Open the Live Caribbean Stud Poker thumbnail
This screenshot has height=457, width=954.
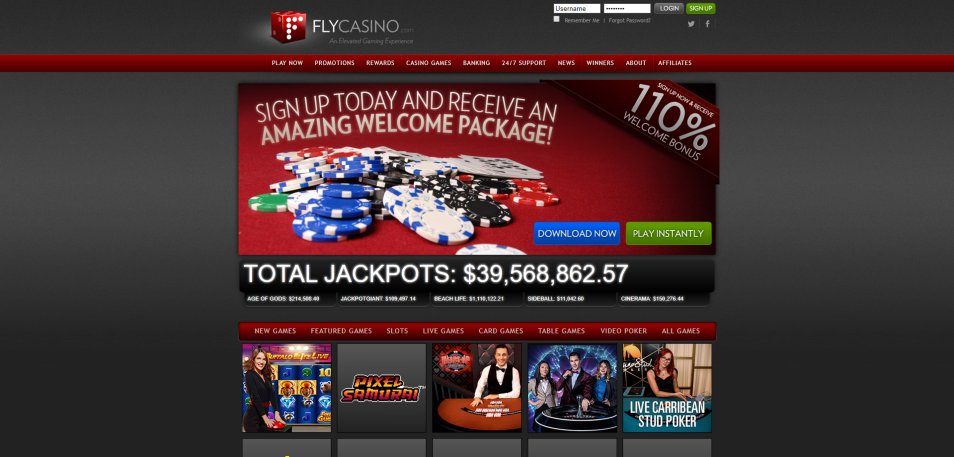pos(667,388)
